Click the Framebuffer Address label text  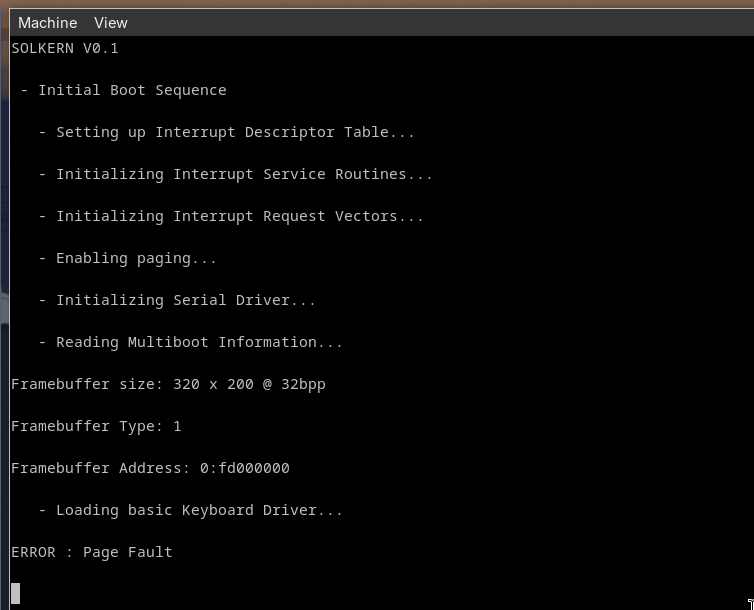coord(101,468)
